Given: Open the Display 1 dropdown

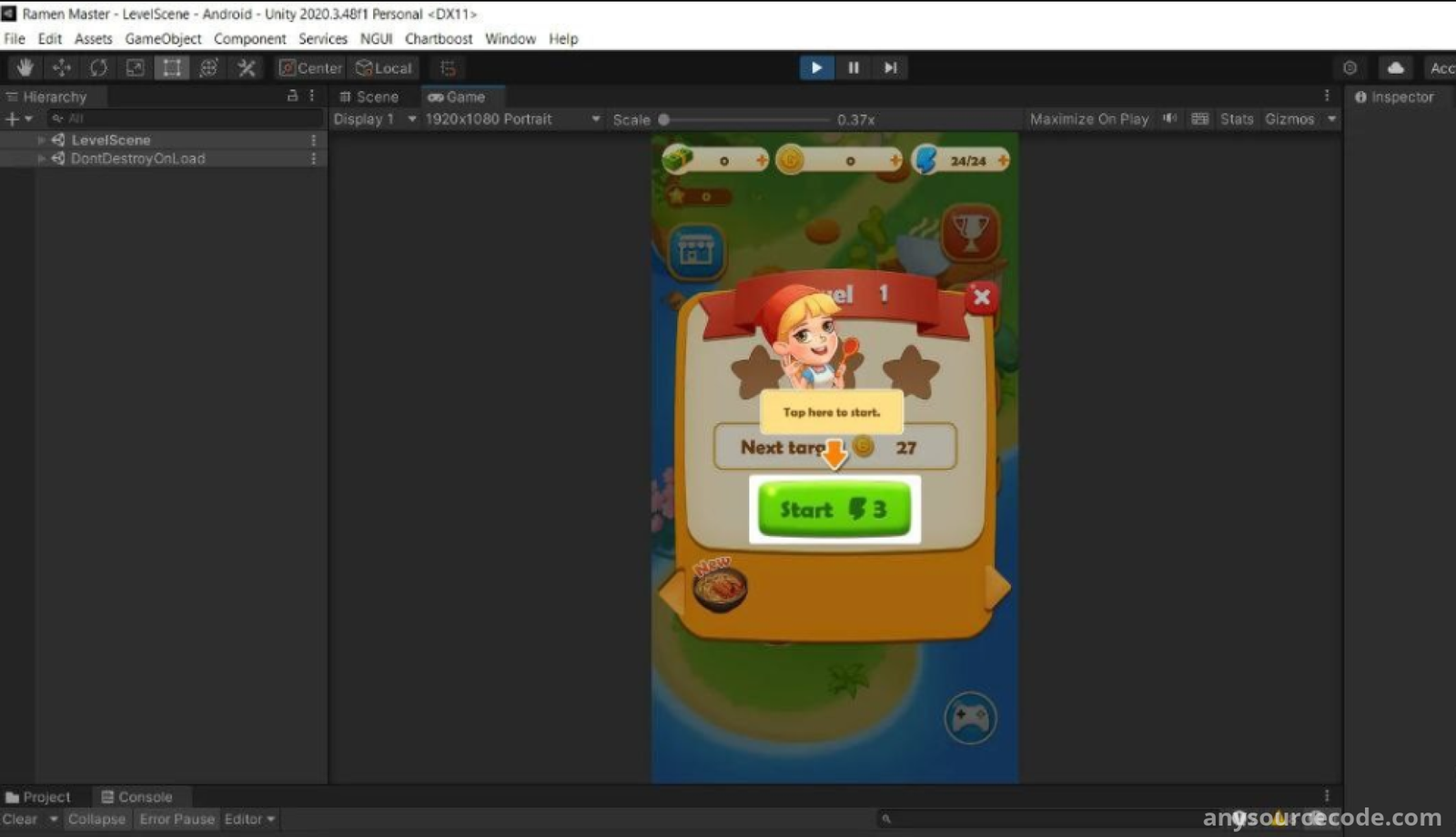Looking at the screenshot, I should tap(374, 119).
